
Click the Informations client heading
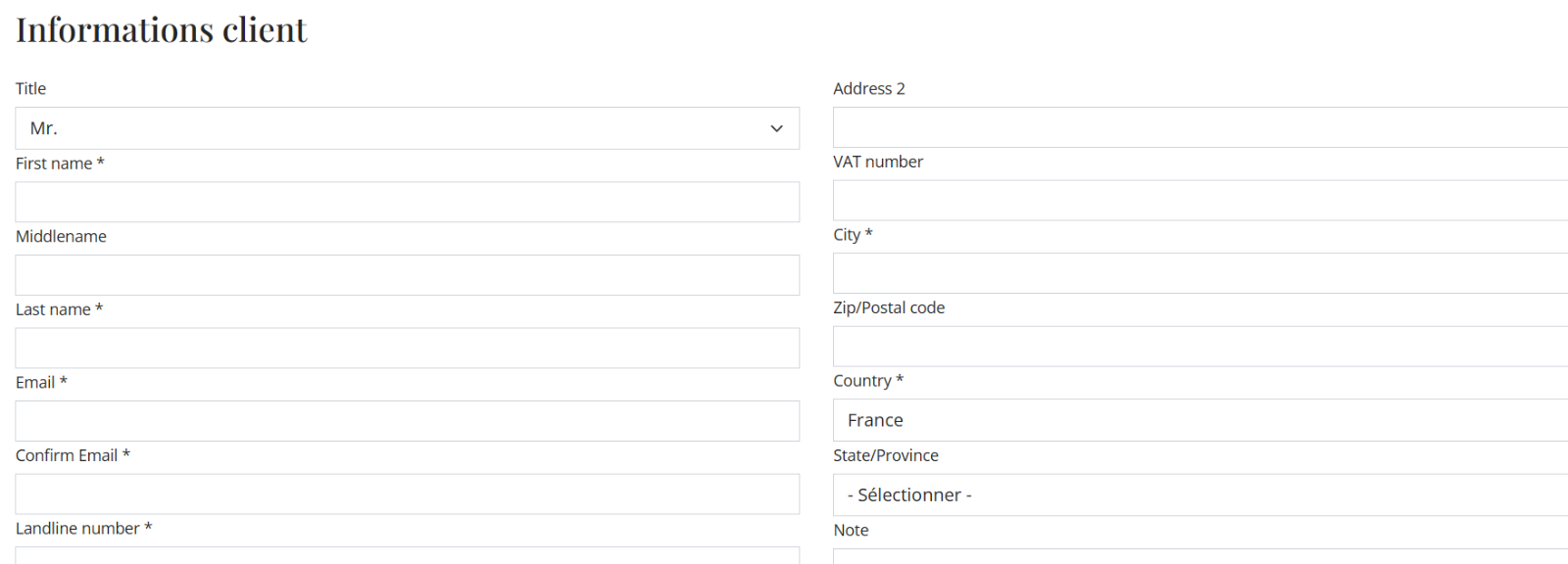pyautogui.click(x=162, y=30)
